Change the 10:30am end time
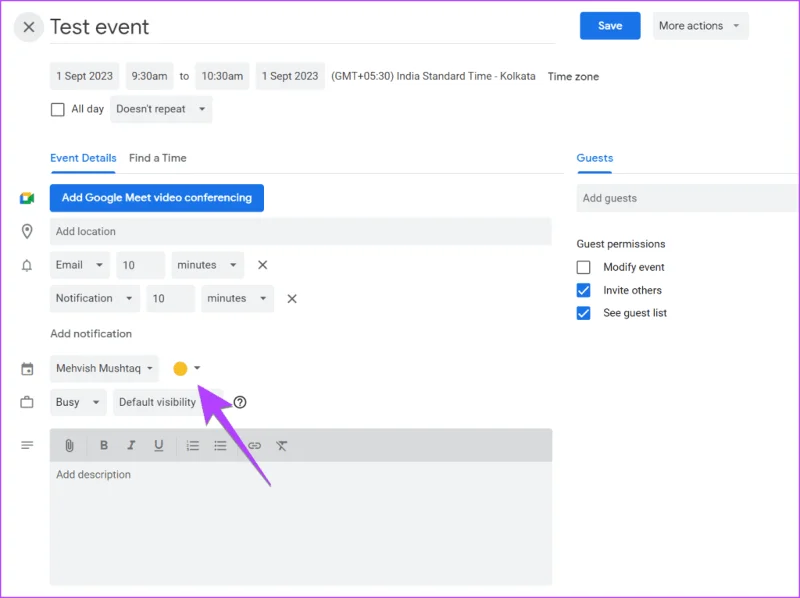 222,76
